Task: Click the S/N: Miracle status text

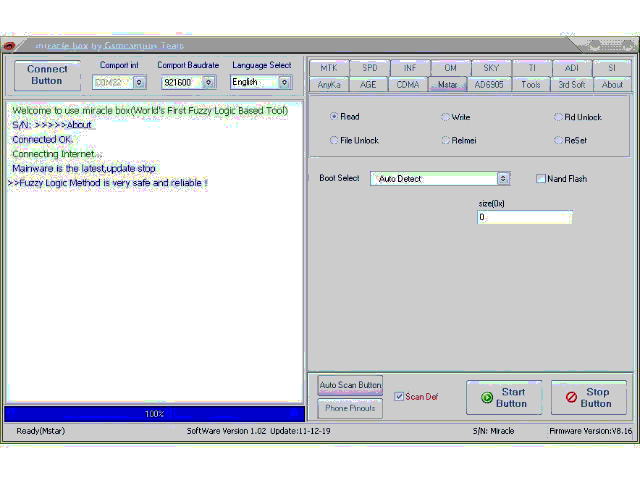Action: pos(493,431)
